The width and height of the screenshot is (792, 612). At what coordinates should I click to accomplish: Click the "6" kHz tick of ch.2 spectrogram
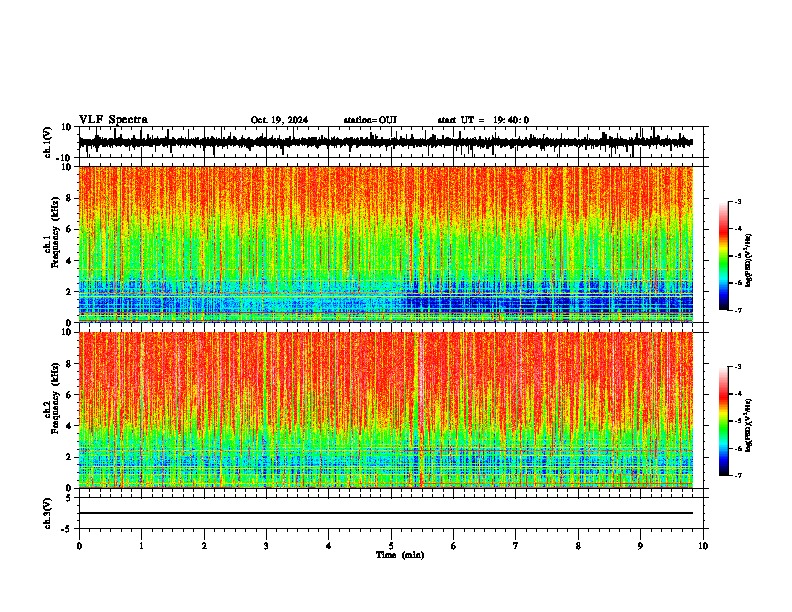[70, 395]
